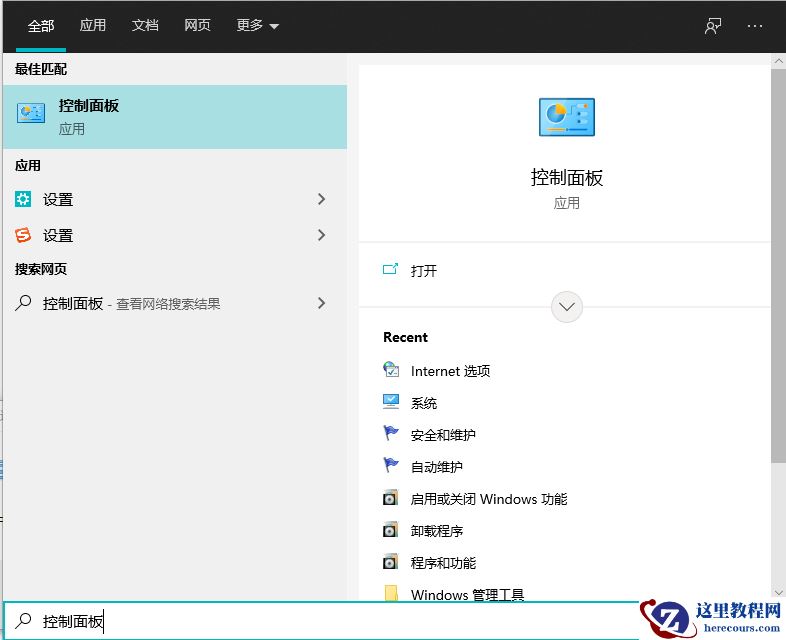Click 打开 to launch Control Panel
This screenshot has width=786, height=640.
(x=424, y=271)
